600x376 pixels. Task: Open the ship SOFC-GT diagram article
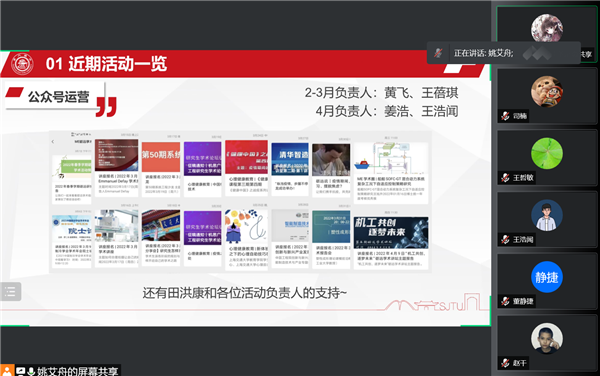(391, 173)
